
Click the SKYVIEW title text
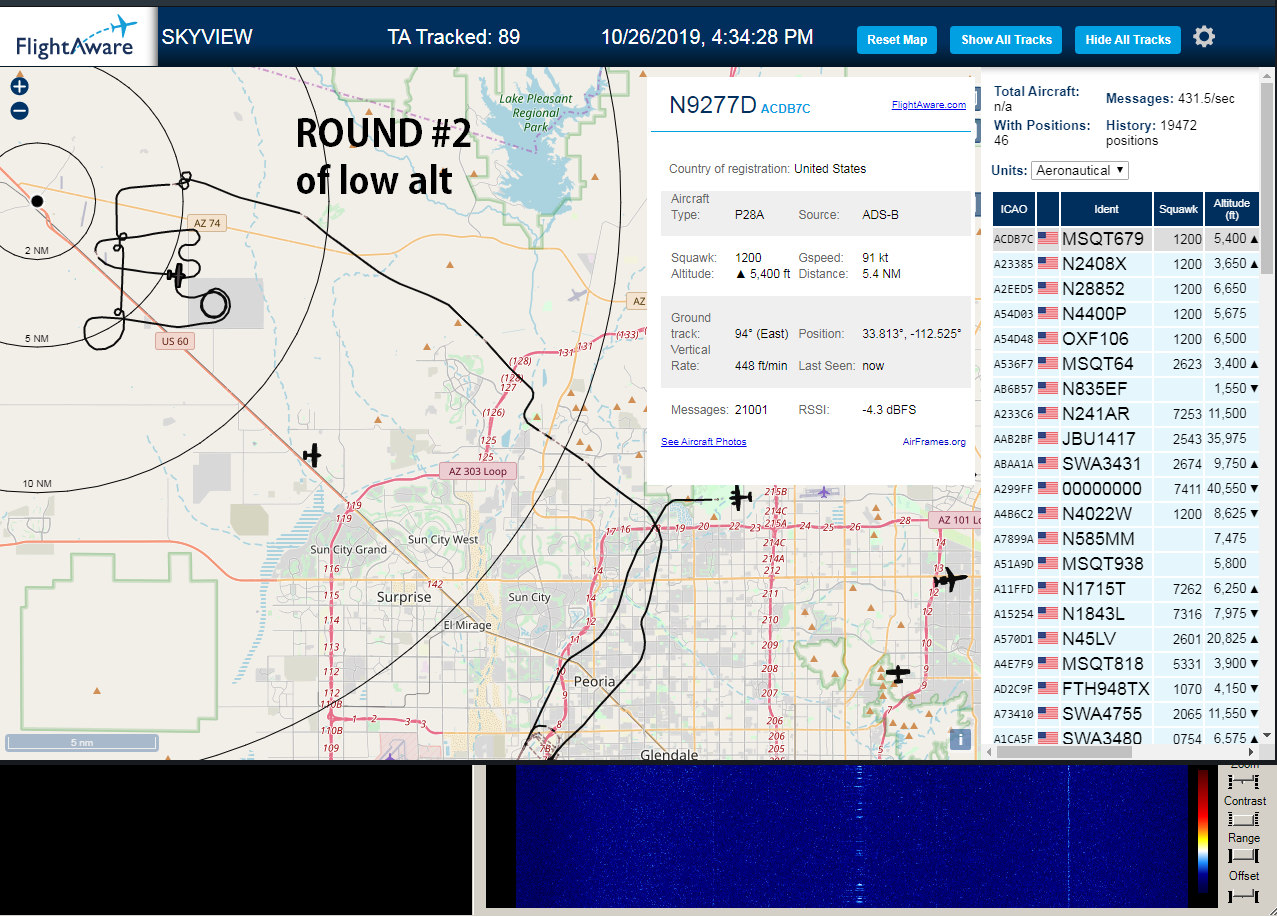click(207, 37)
